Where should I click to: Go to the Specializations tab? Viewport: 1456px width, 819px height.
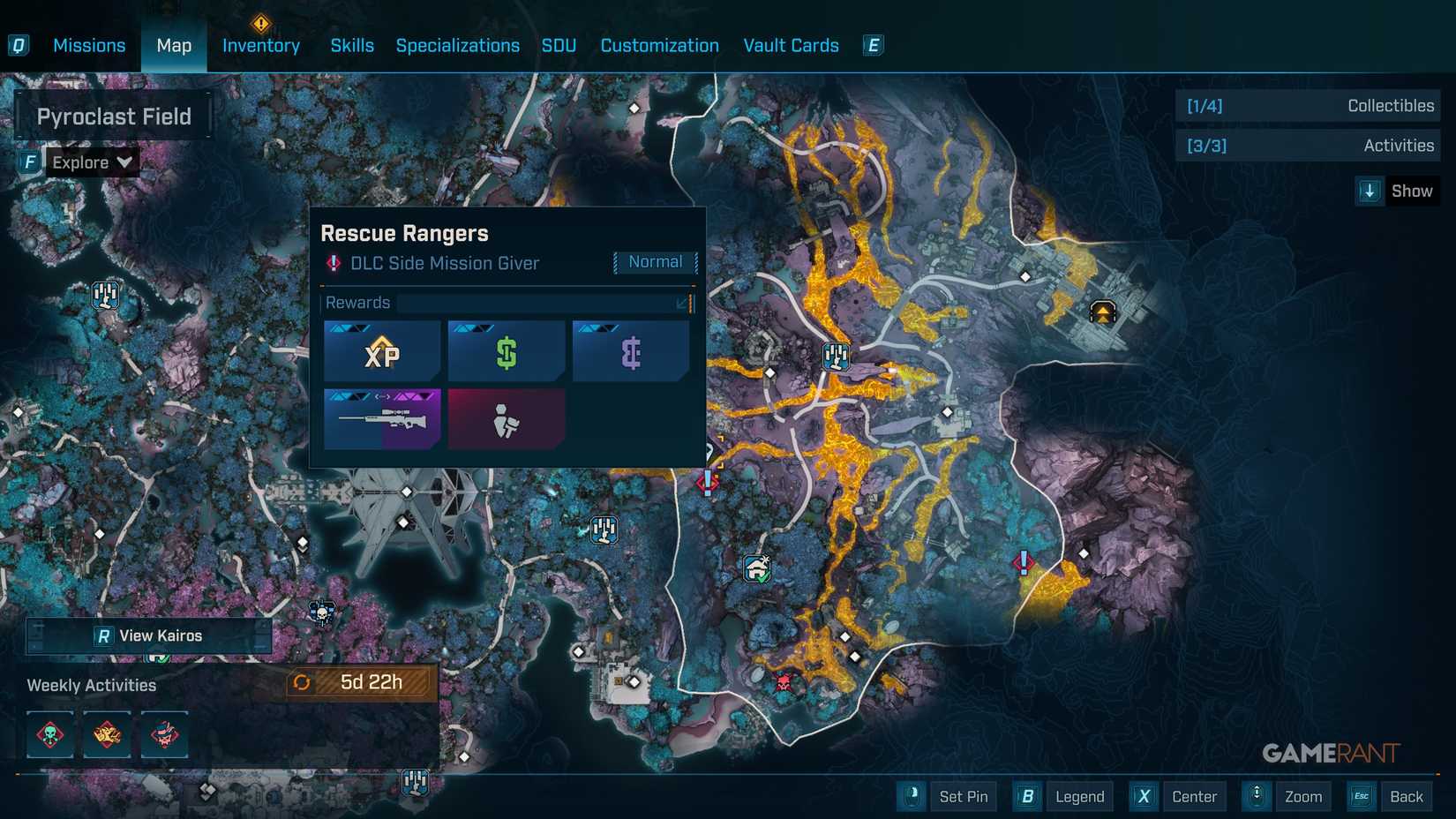coord(458,45)
